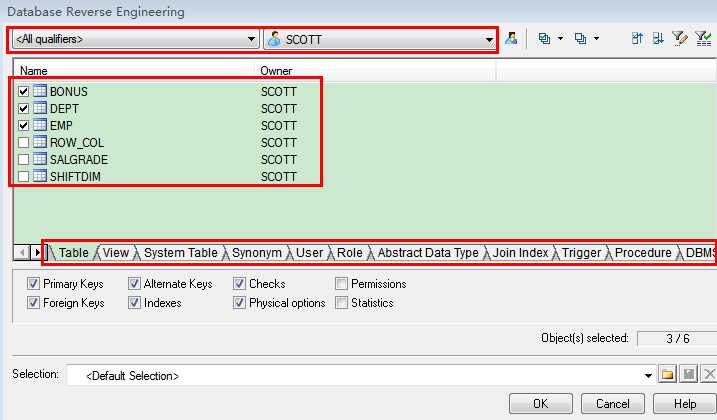
Task: Uncheck the DEPT table checkbox
Action: click(23, 108)
